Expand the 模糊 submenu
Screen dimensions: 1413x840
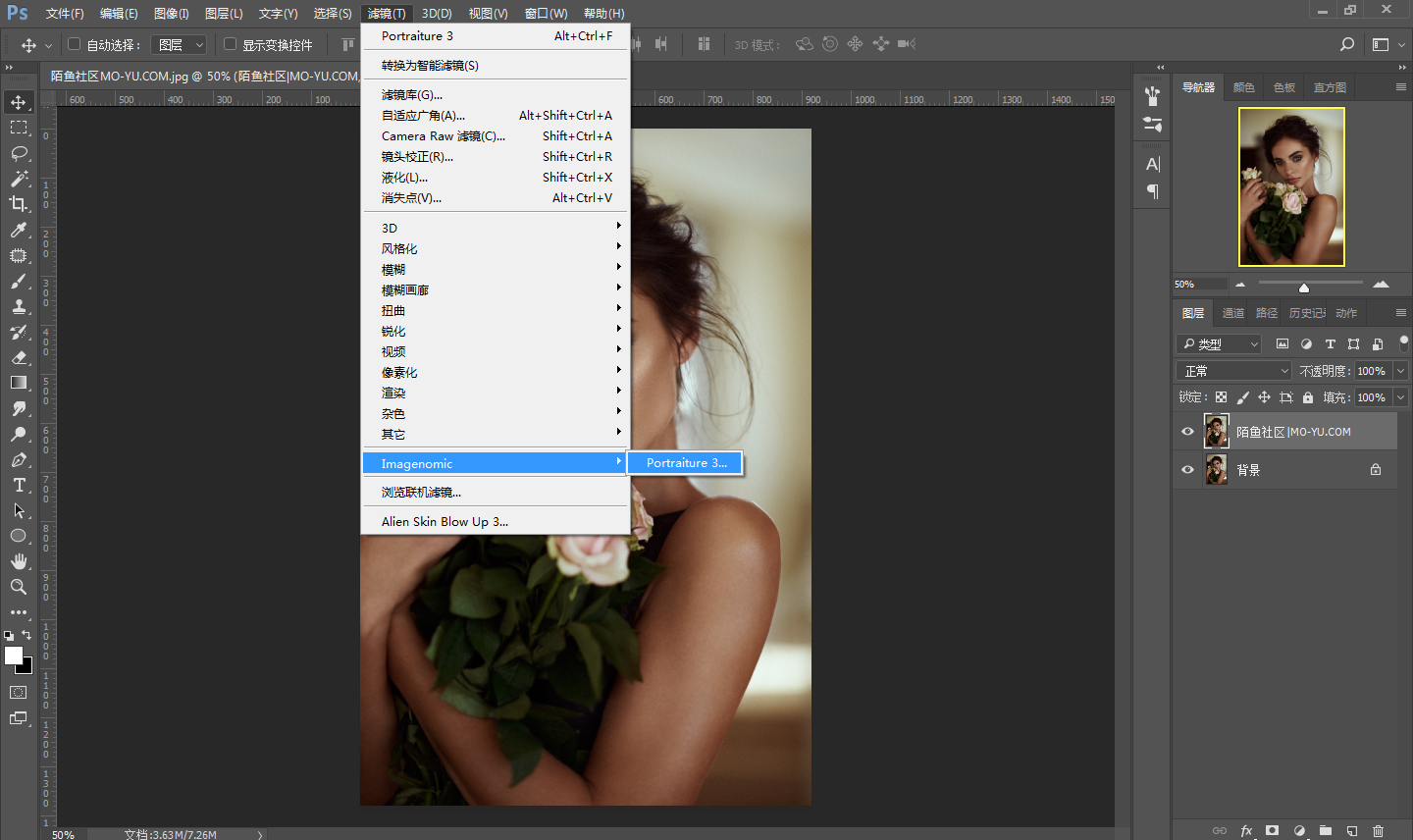point(496,269)
